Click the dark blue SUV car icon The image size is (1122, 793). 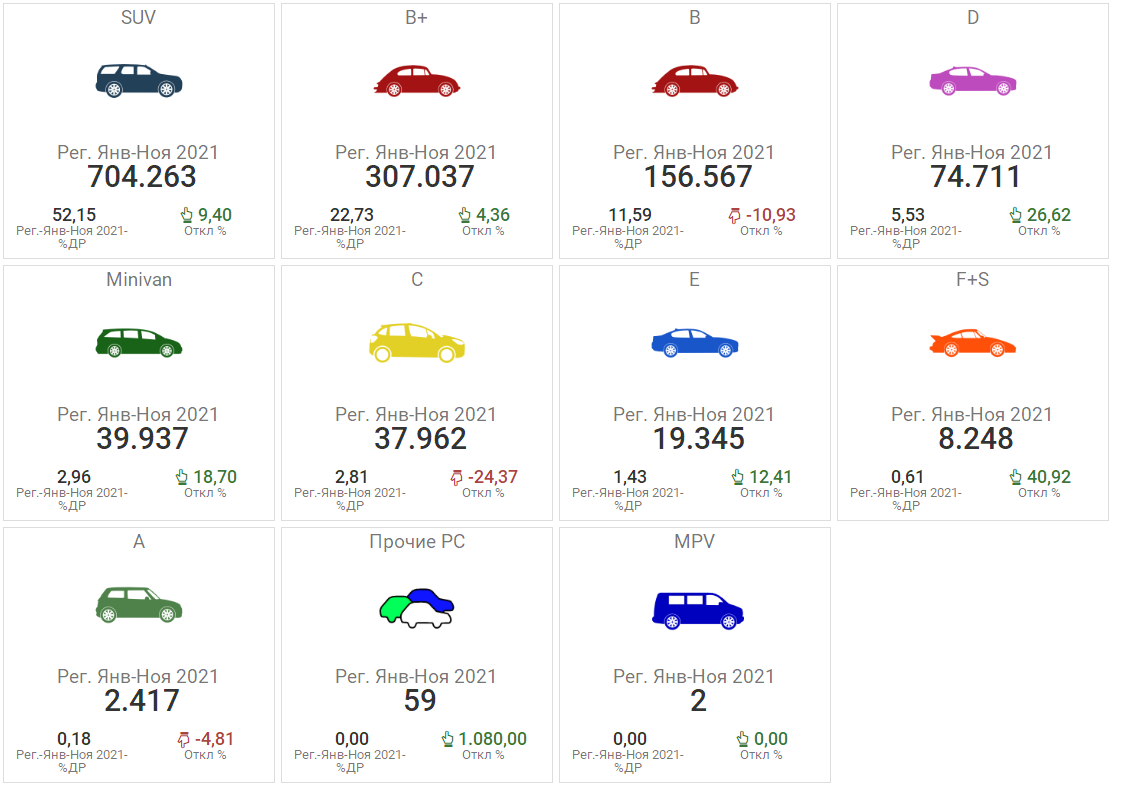[139, 81]
